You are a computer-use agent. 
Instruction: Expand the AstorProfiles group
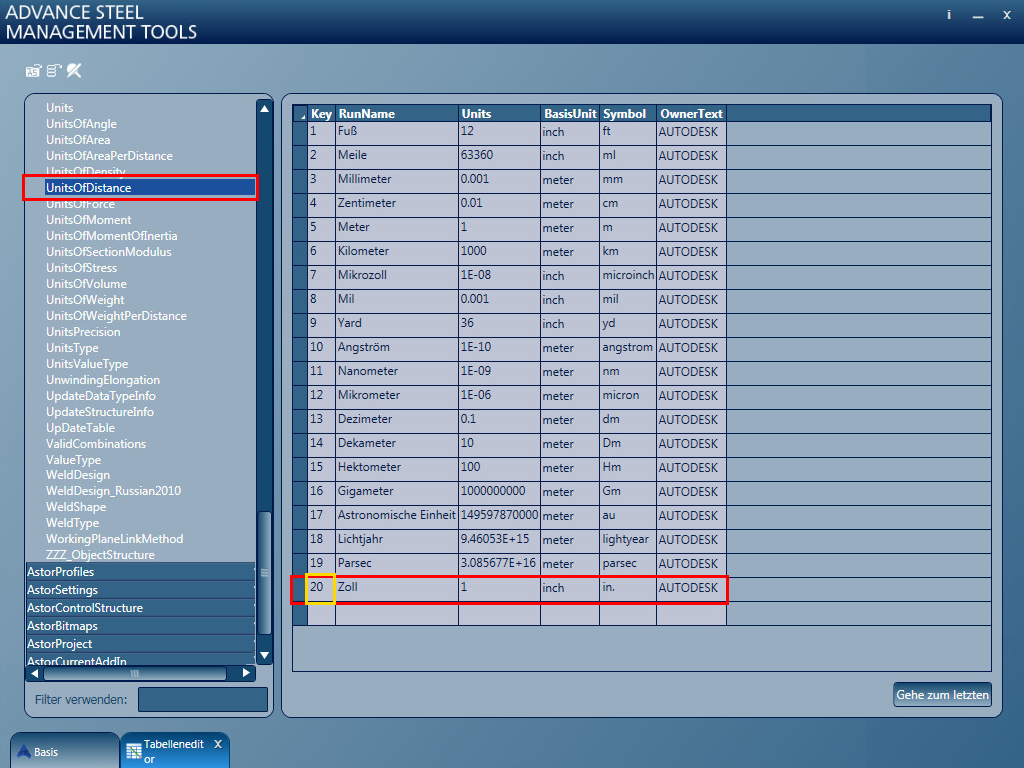click(140, 571)
